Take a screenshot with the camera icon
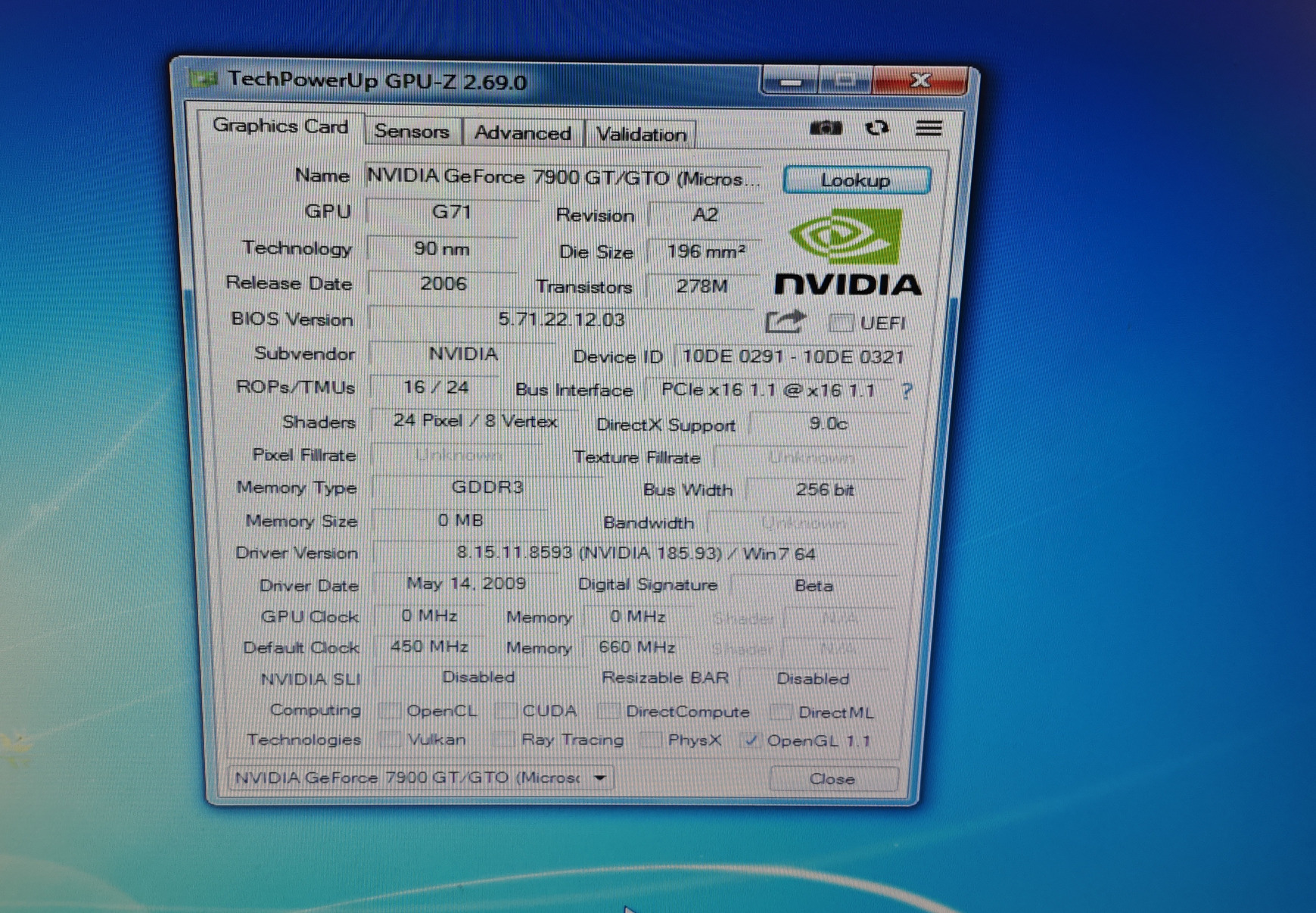Image resolution: width=1316 pixels, height=913 pixels. coord(825,128)
